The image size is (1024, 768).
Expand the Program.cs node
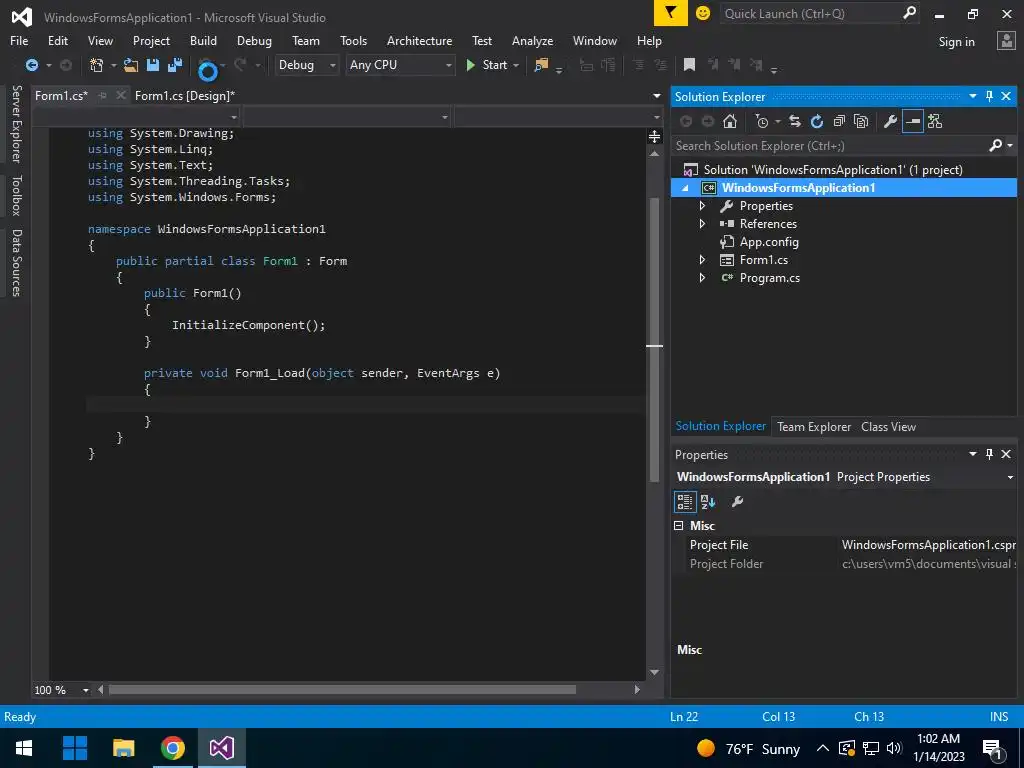point(702,278)
